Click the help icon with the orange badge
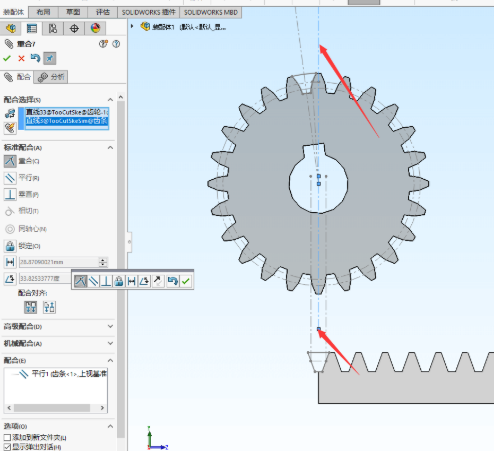Screen dimensions: 496x452 (103, 44)
